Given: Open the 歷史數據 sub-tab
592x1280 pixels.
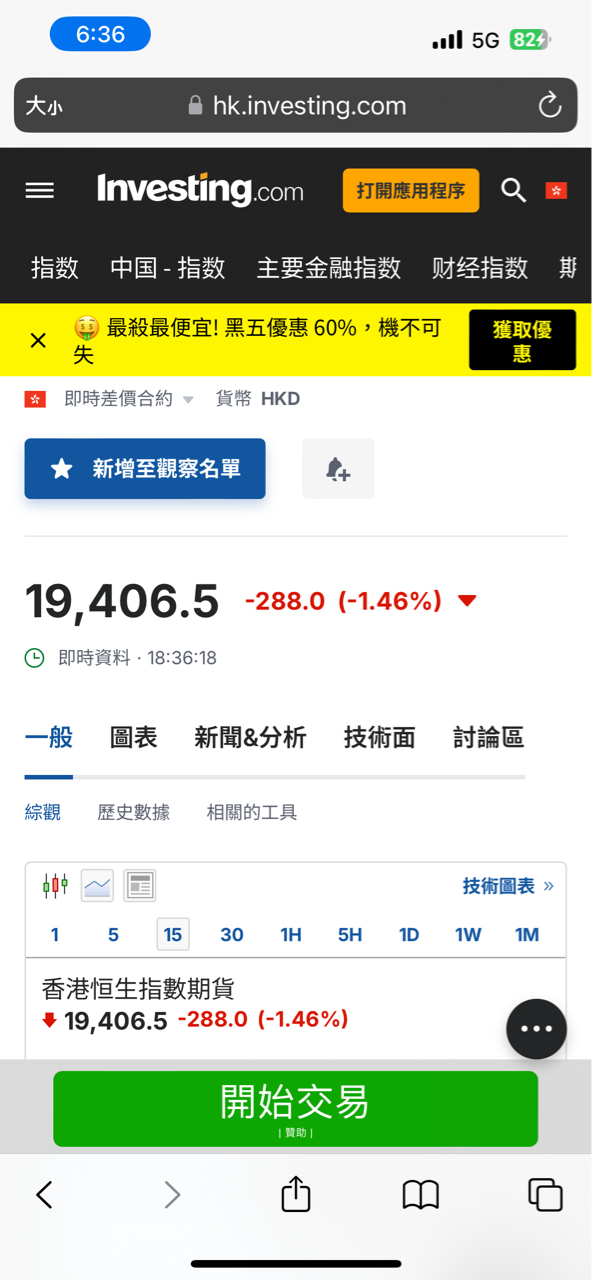Looking at the screenshot, I should [133, 812].
